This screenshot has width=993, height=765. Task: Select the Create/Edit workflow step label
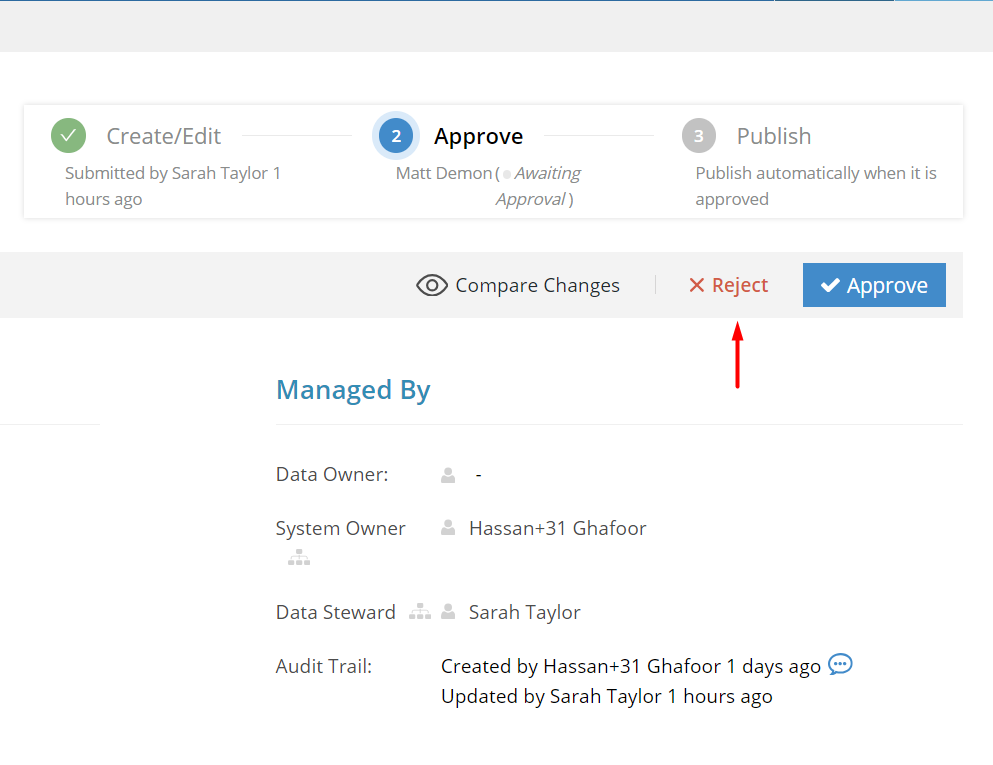[x=163, y=136]
